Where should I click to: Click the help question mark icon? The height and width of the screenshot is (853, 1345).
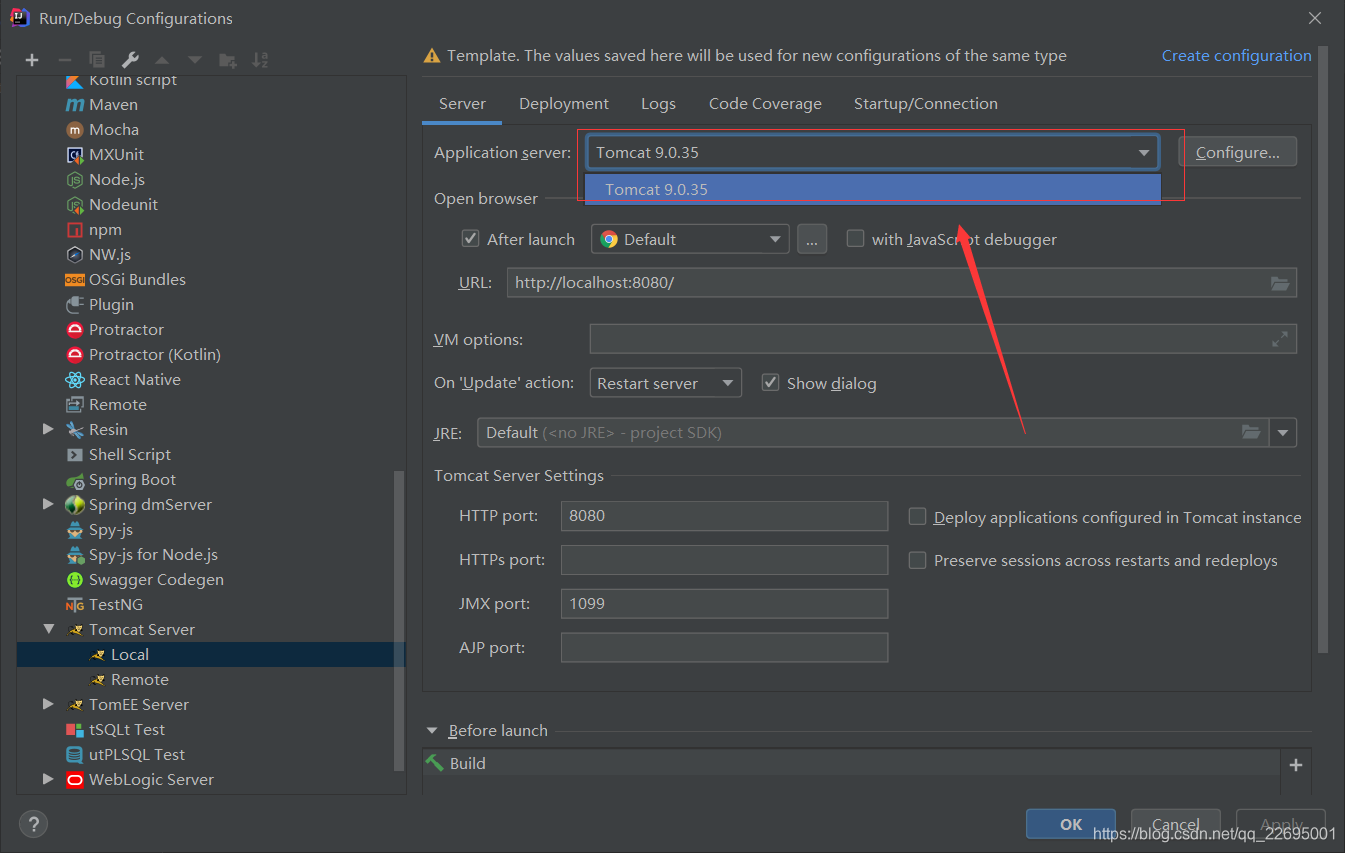(34, 824)
